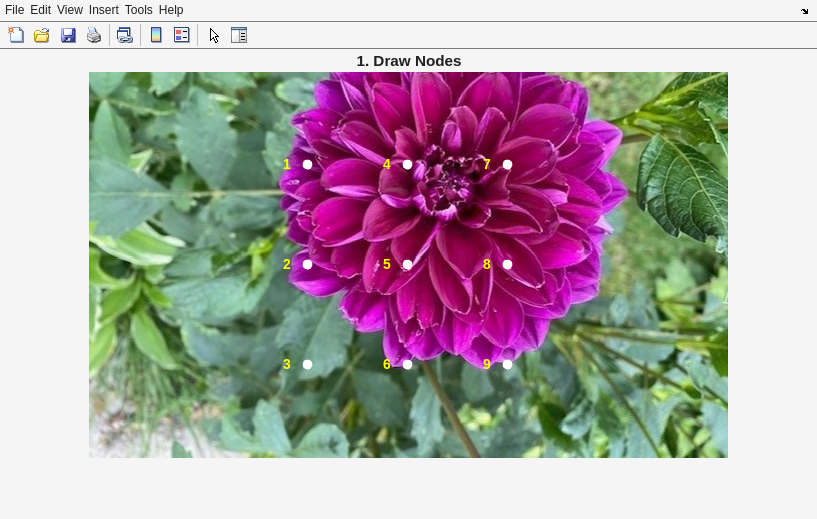
Task: Open the File menu
Action: [14, 10]
